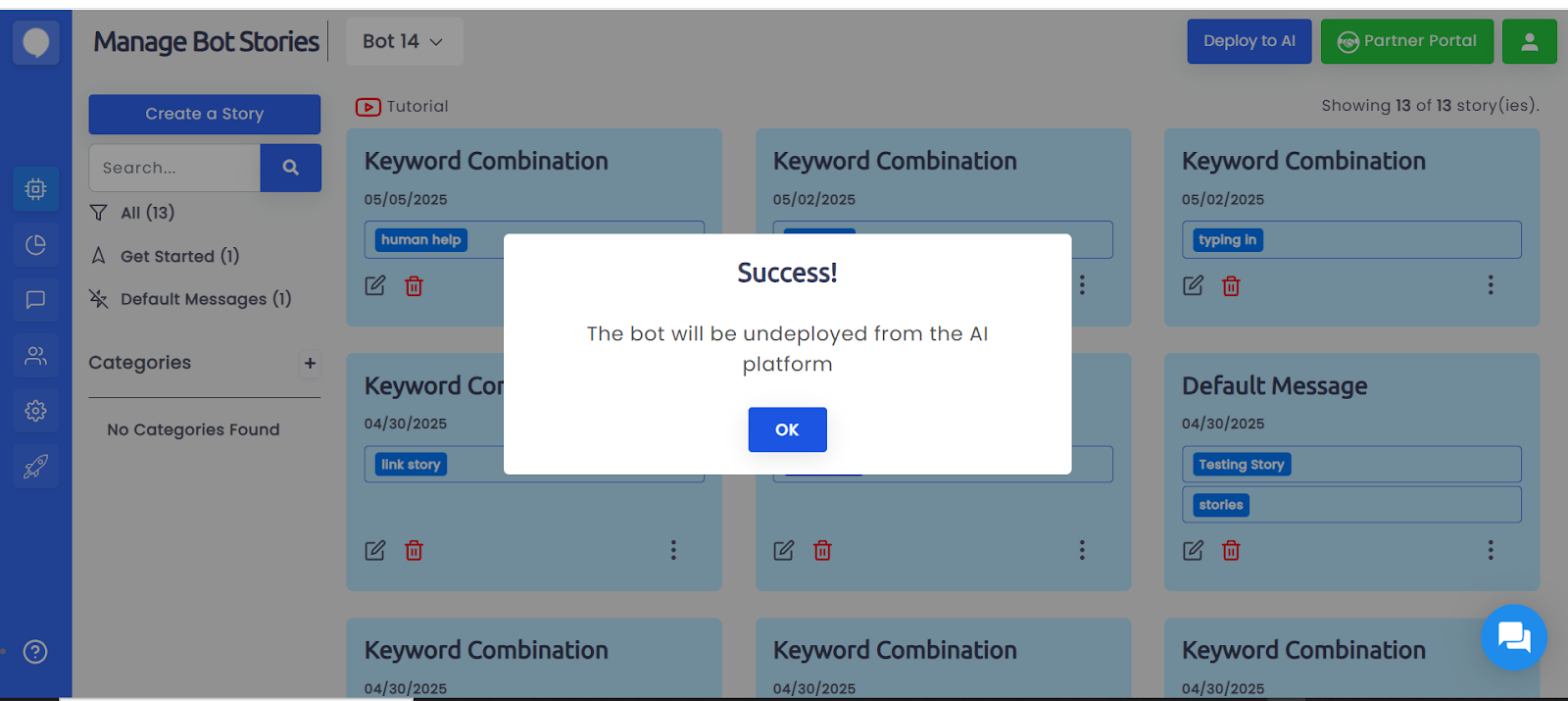Viewport: 1568px width, 701px height.
Task: Open the Partner Portal
Action: (1406, 41)
